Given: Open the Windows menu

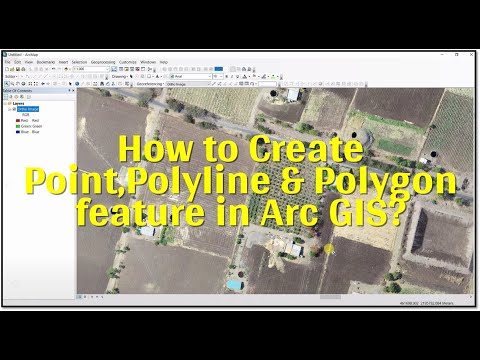Looking at the screenshot, I should (x=148, y=62).
